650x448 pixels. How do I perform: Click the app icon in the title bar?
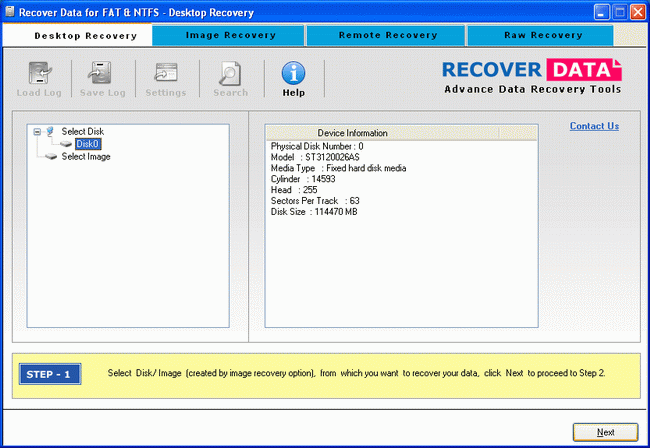pos(10,12)
